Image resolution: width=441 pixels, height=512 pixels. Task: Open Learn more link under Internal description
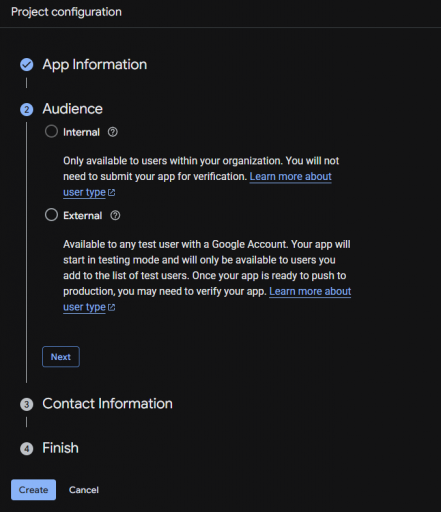coord(291,176)
